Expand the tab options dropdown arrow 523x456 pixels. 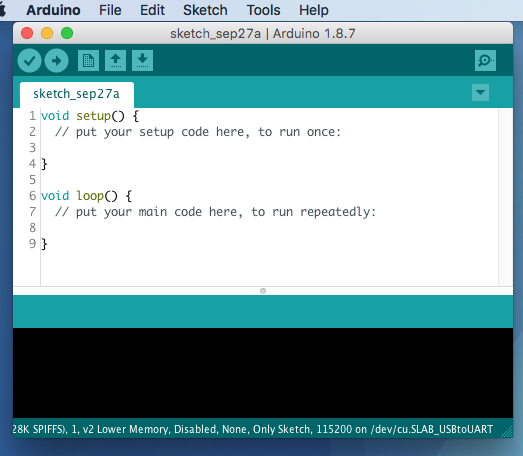tap(481, 92)
